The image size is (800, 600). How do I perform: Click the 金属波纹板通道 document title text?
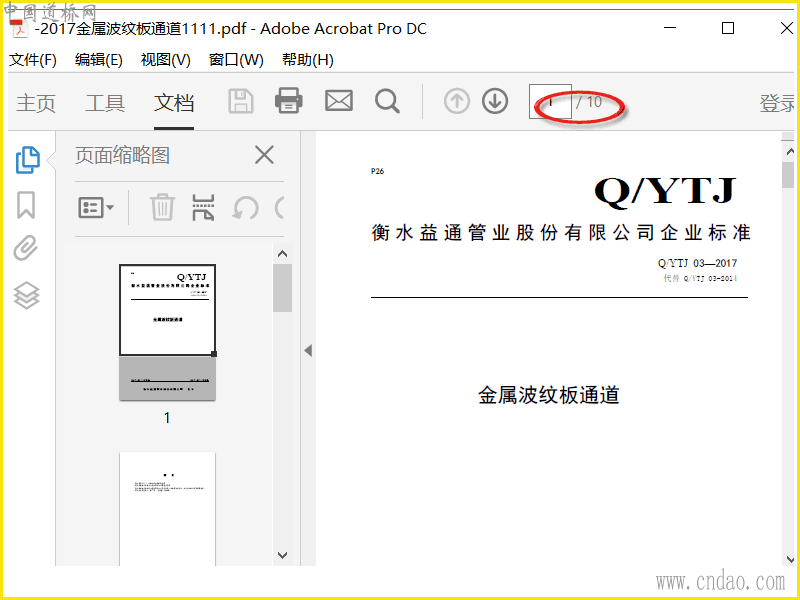point(549,395)
